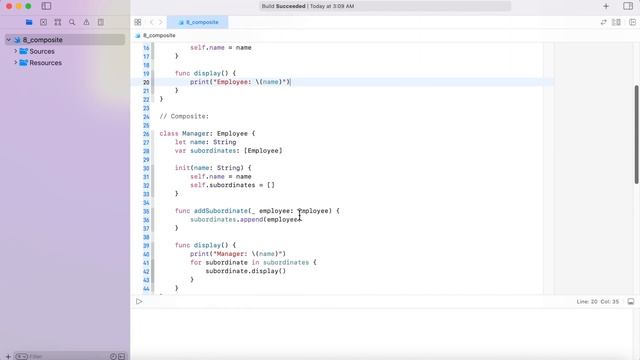
Task: Click the print("Manager: ...") statement
Action: [238, 253]
